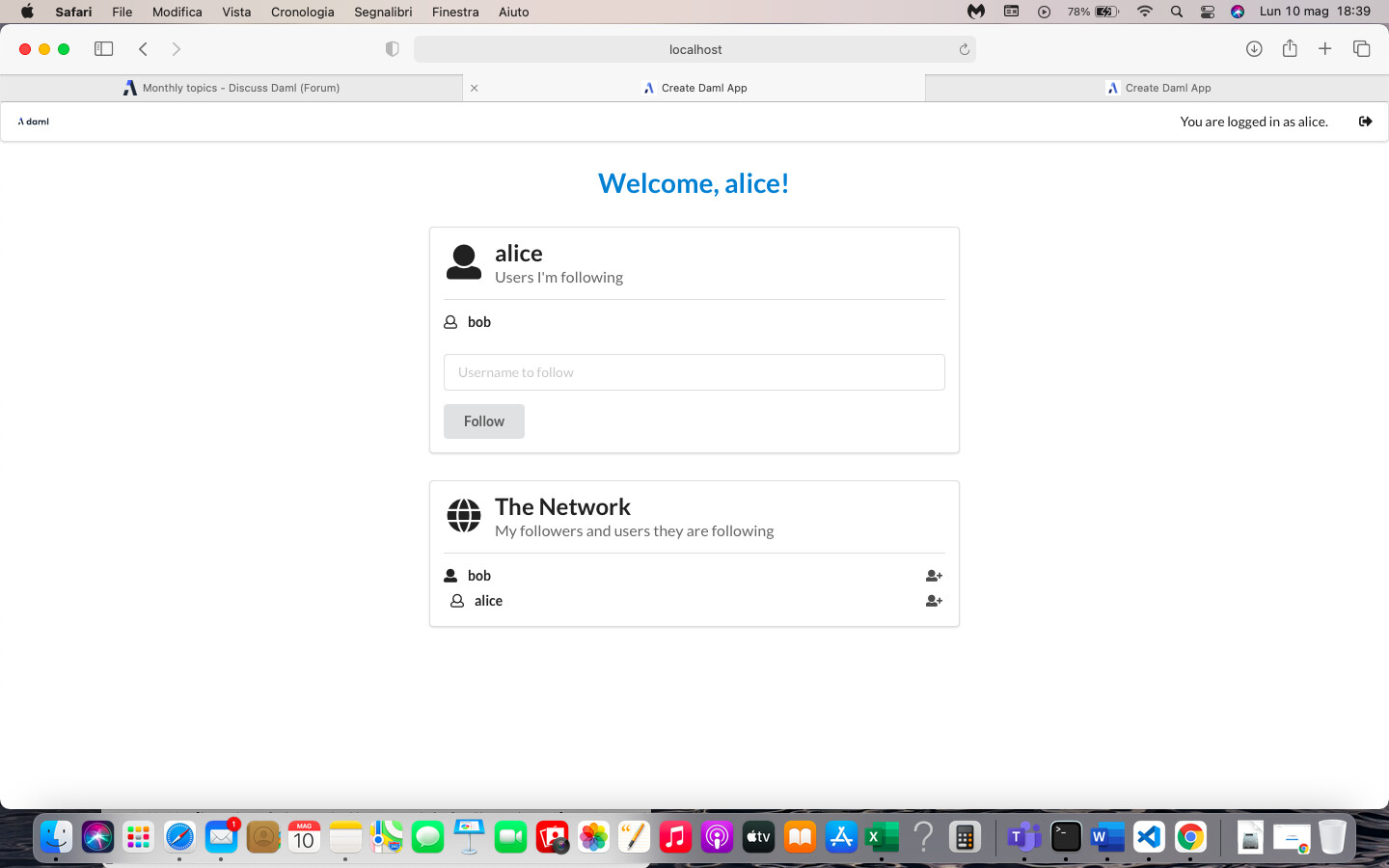Image resolution: width=1389 pixels, height=868 pixels.
Task: Open the Safari share menu
Action: (1290, 49)
